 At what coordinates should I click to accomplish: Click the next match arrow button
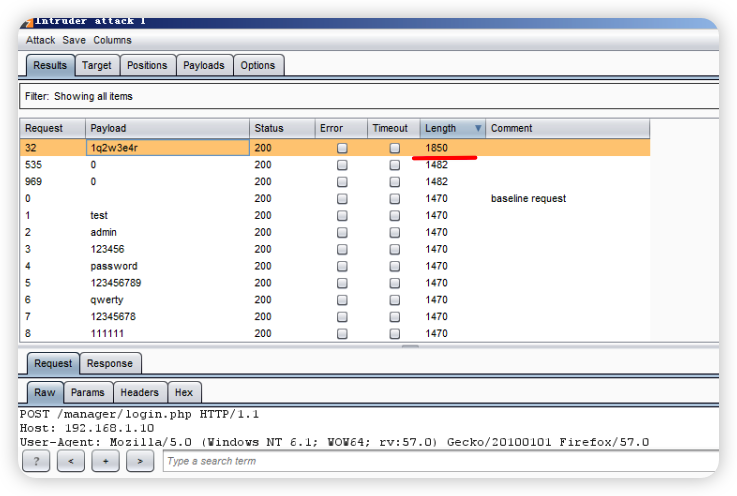[x=140, y=461]
